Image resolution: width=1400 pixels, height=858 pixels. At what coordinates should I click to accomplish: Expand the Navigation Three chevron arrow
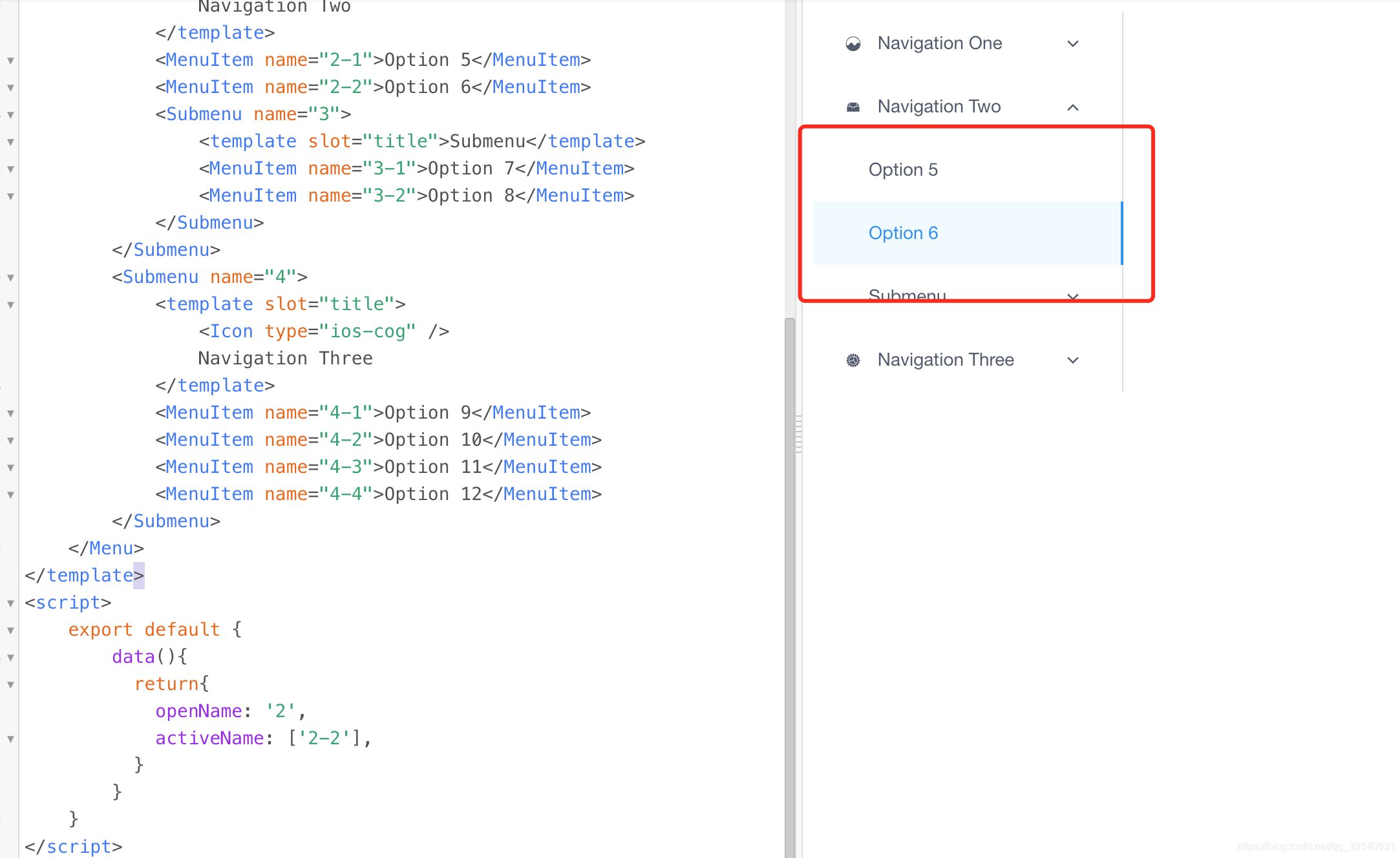point(1073,361)
